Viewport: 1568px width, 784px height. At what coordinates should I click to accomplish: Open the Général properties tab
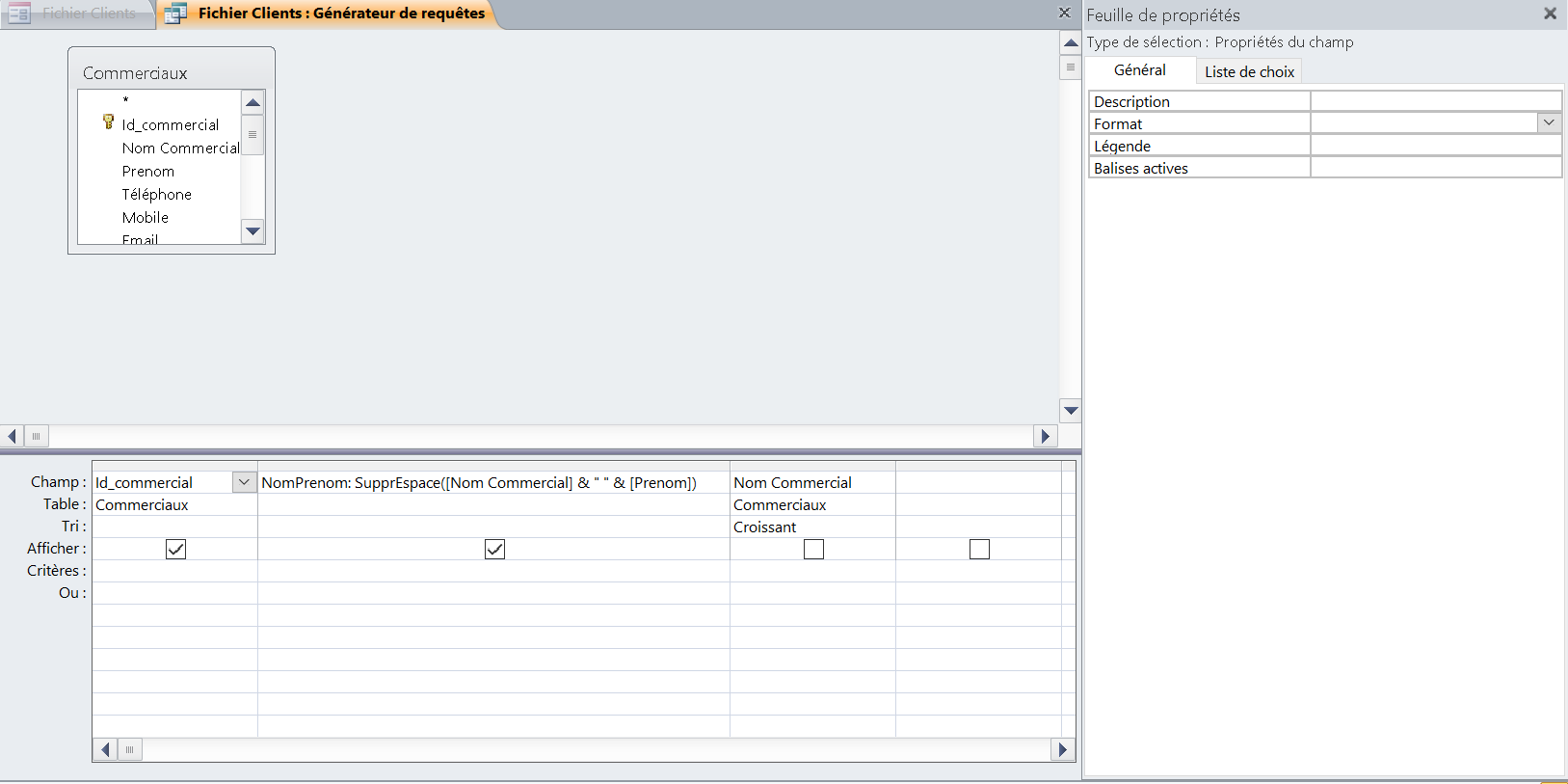point(1140,70)
